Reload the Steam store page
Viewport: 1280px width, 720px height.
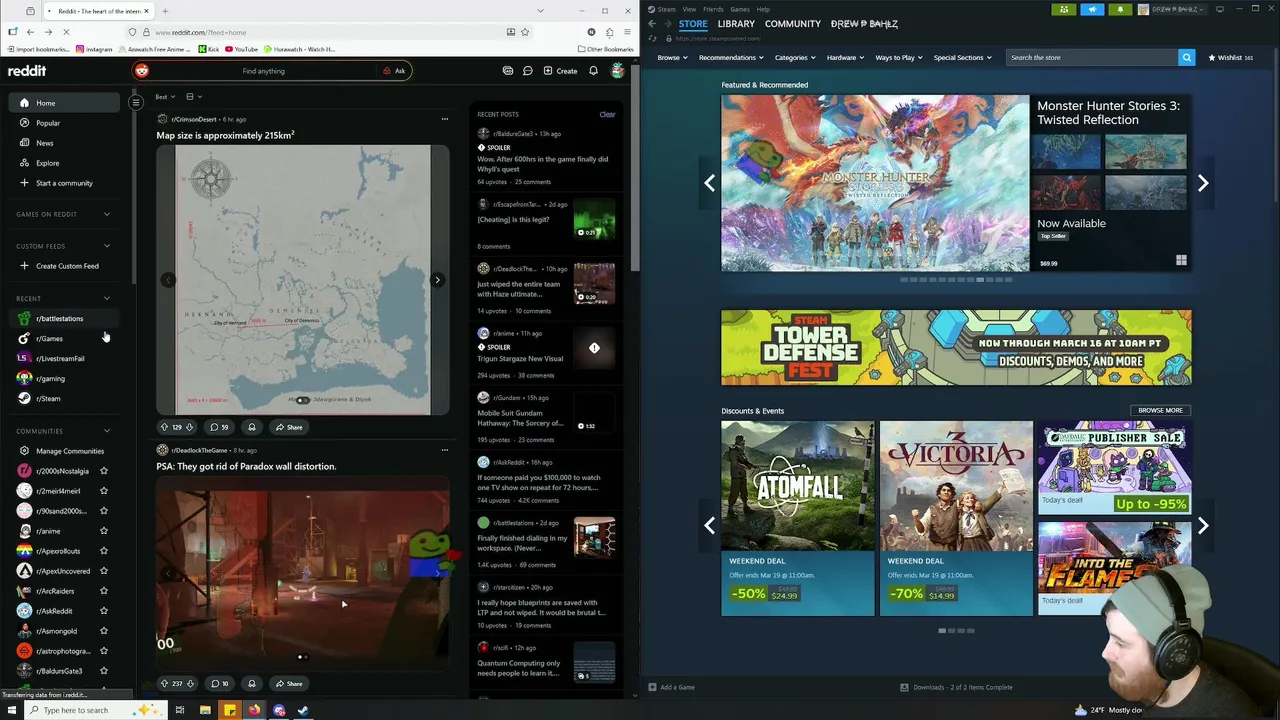(652, 38)
